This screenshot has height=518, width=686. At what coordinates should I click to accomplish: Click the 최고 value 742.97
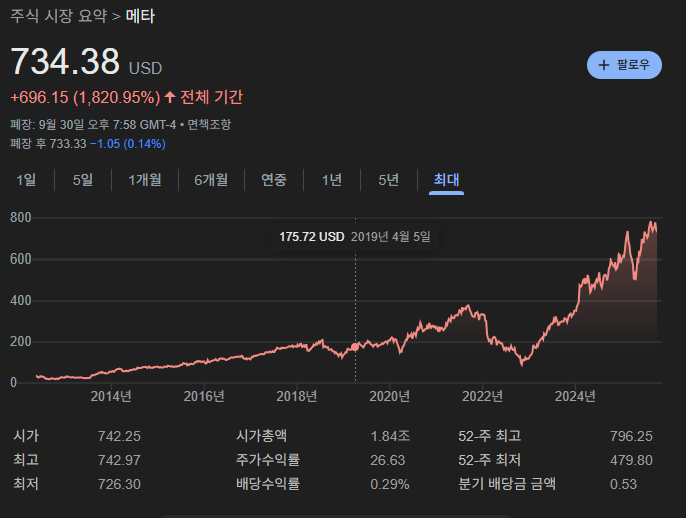pos(119,460)
